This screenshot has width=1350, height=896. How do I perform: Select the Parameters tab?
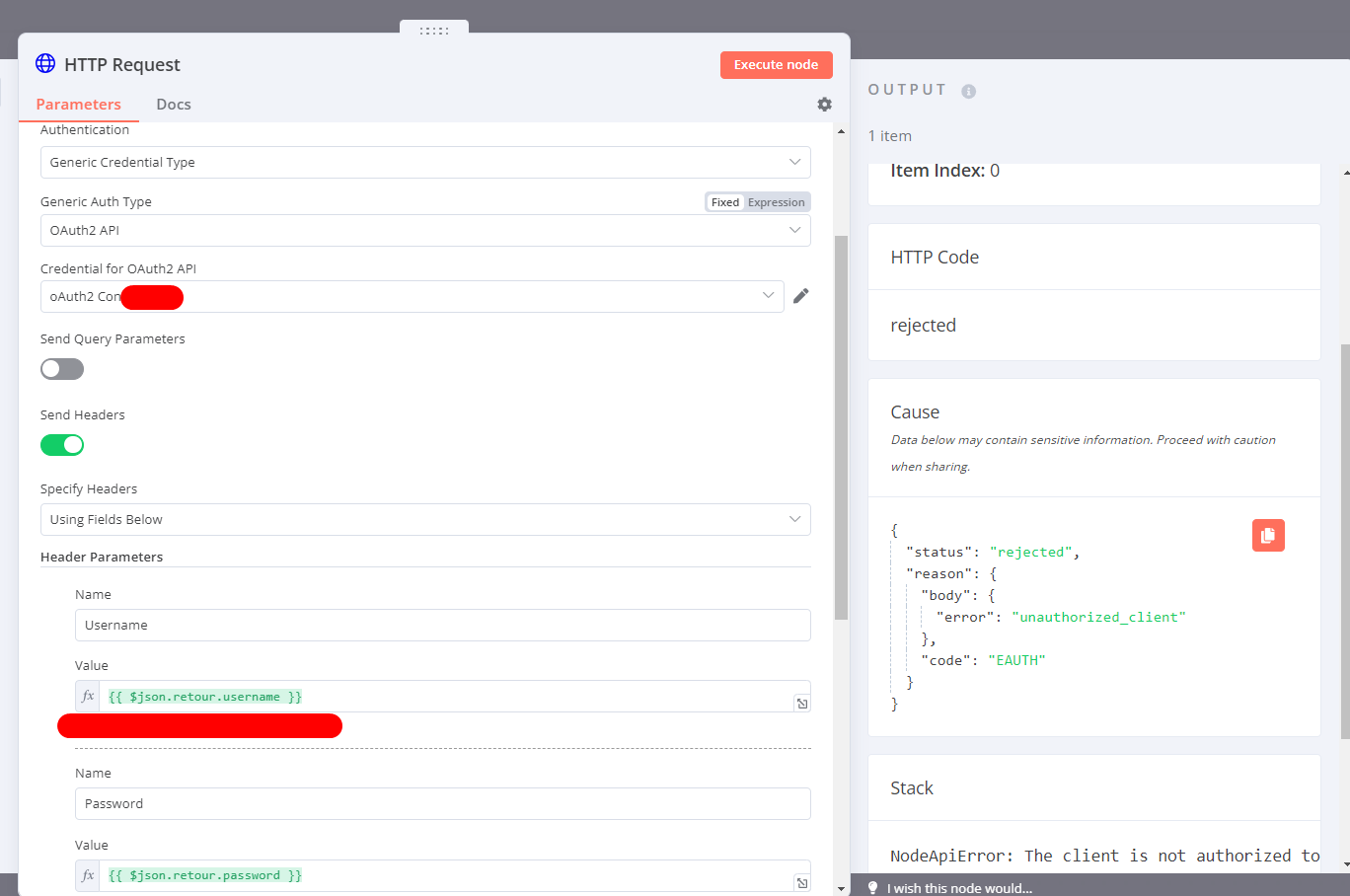click(79, 104)
